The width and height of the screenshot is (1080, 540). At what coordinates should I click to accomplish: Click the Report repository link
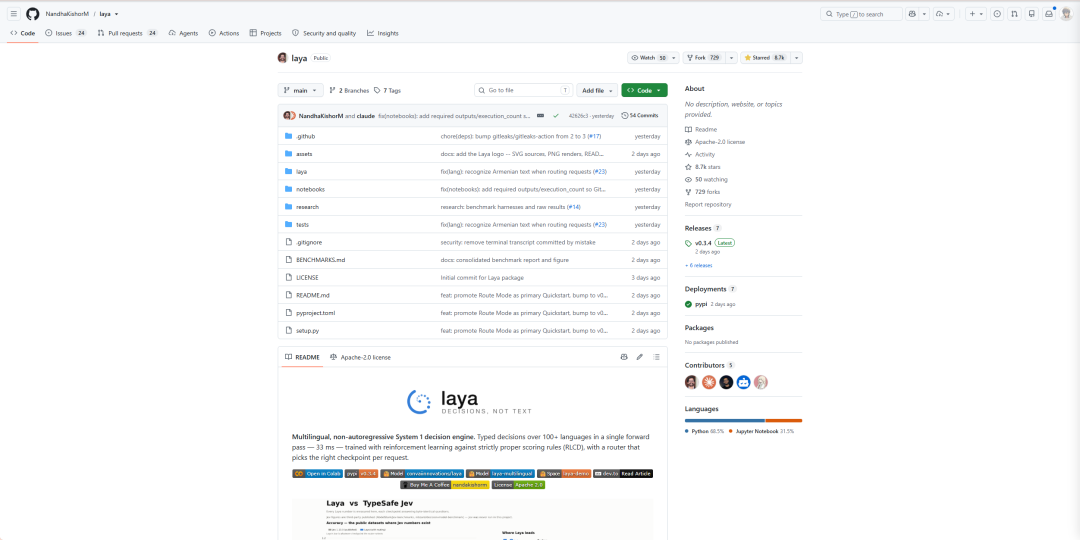[708, 205]
